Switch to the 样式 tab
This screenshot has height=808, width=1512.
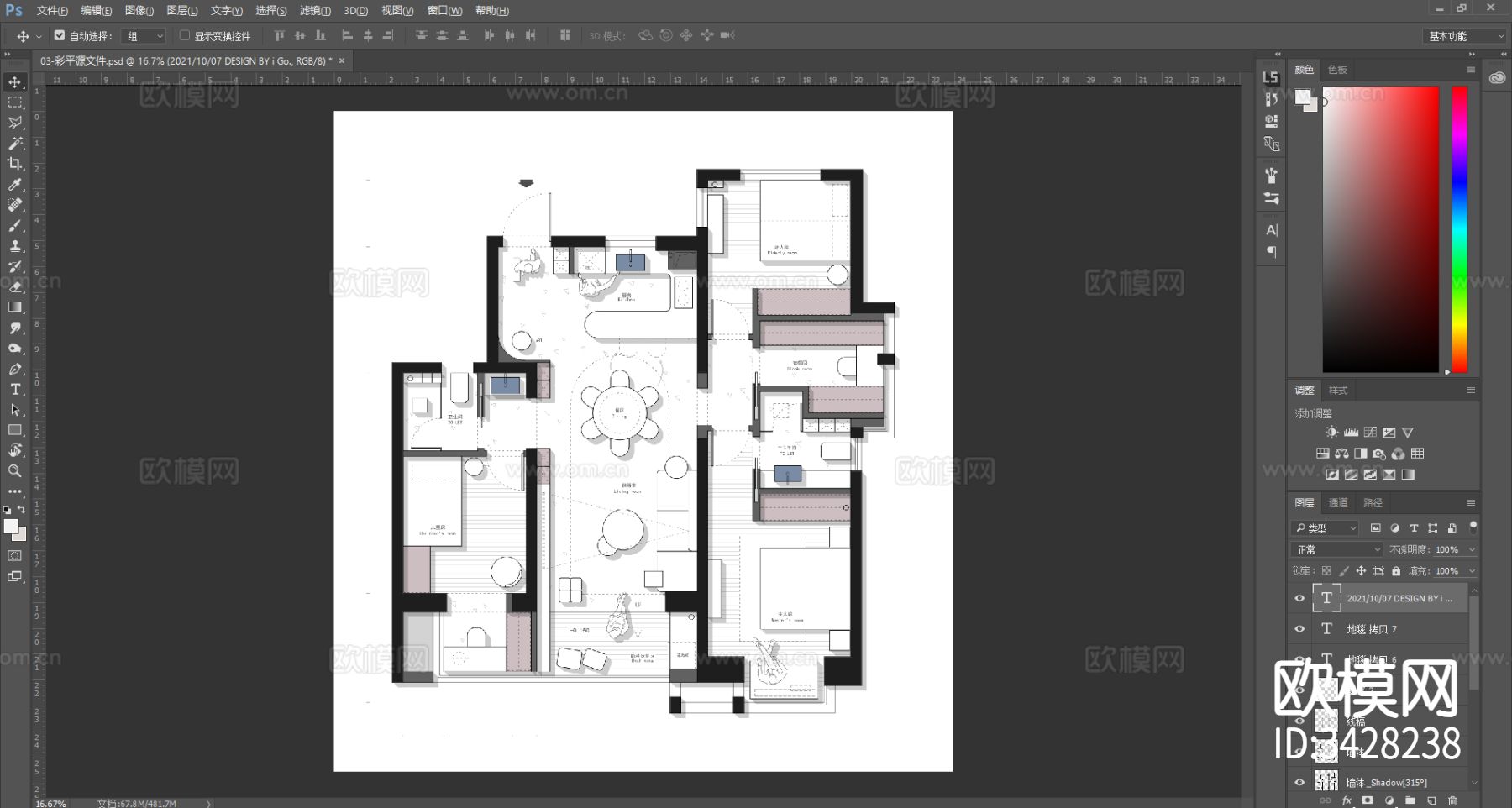1338,391
